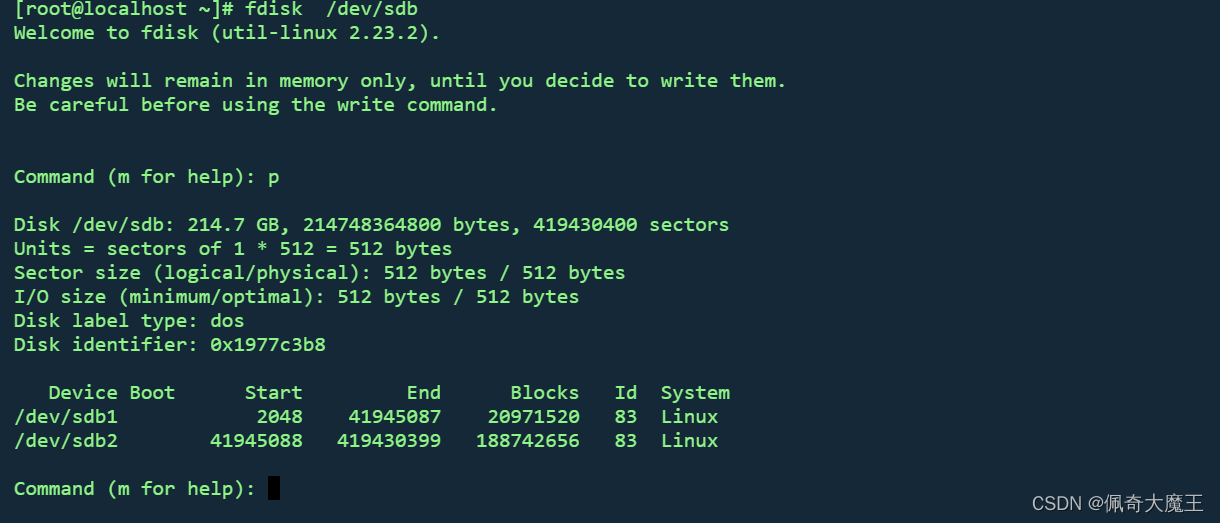Click the End column header

point(424,393)
